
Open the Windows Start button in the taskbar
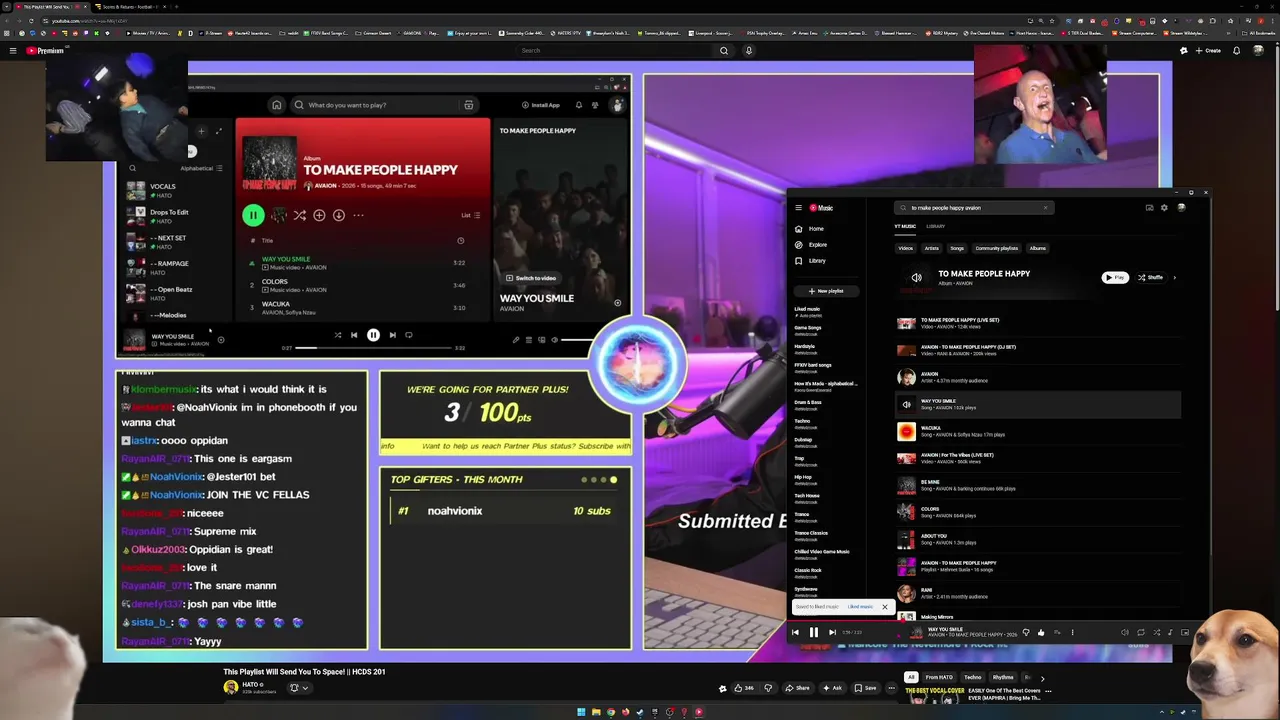pos(581,712)
